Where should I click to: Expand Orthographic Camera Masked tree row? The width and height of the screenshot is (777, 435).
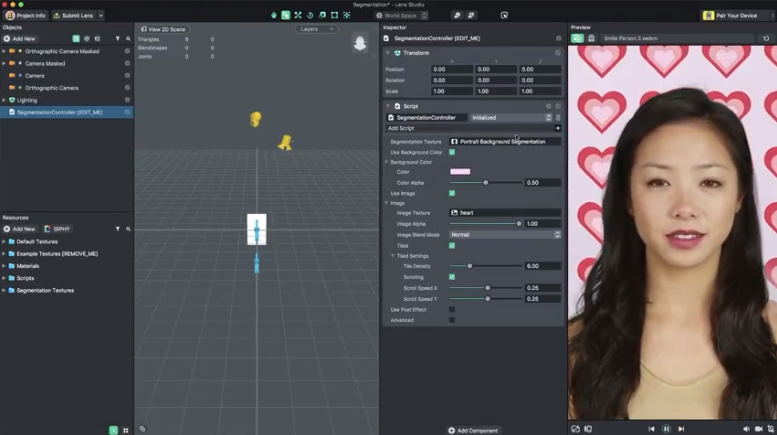pos(4,51)
